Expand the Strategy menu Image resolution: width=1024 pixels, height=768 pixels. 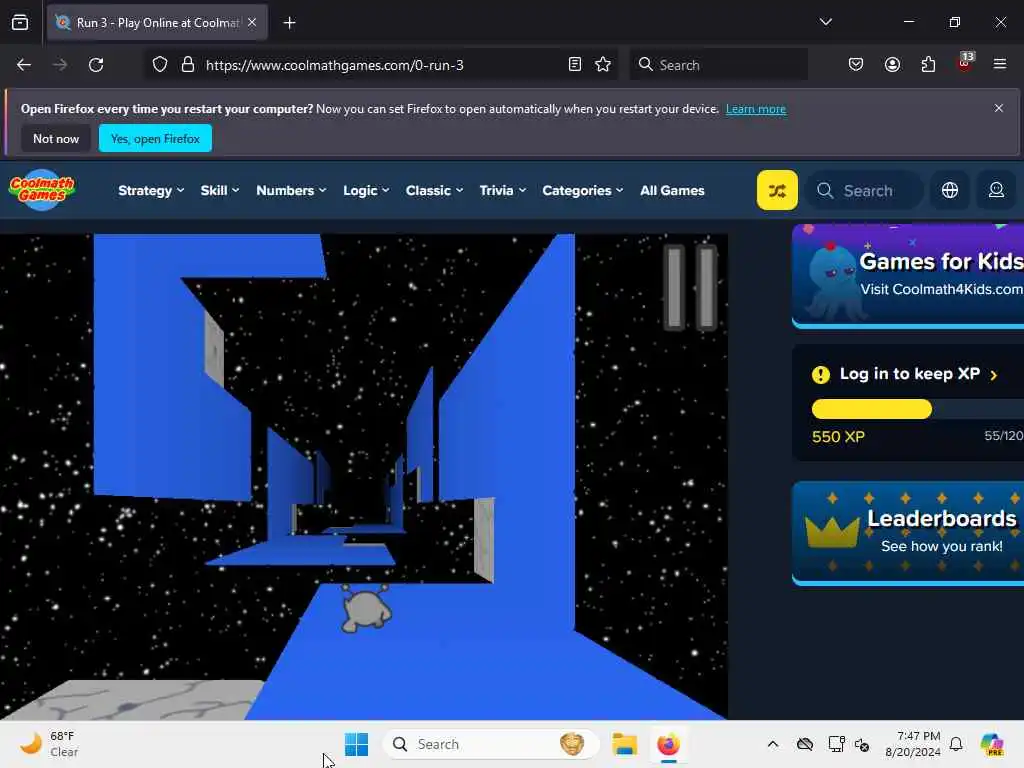(151, 191)
